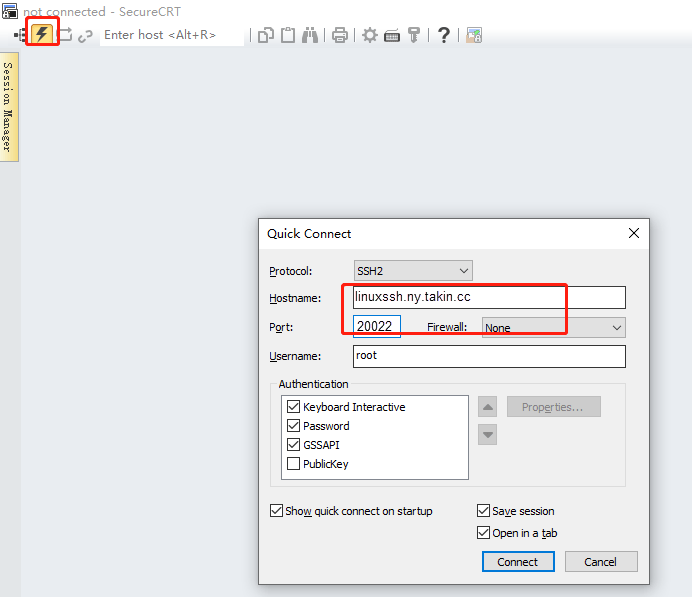Open Find using the binoculars icon
The image size is (692, 597).
coord(310,35)
